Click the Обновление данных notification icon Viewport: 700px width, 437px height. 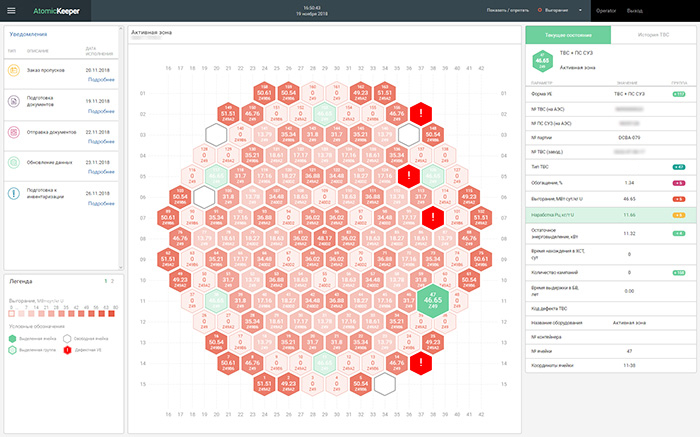tap(15, 162)
